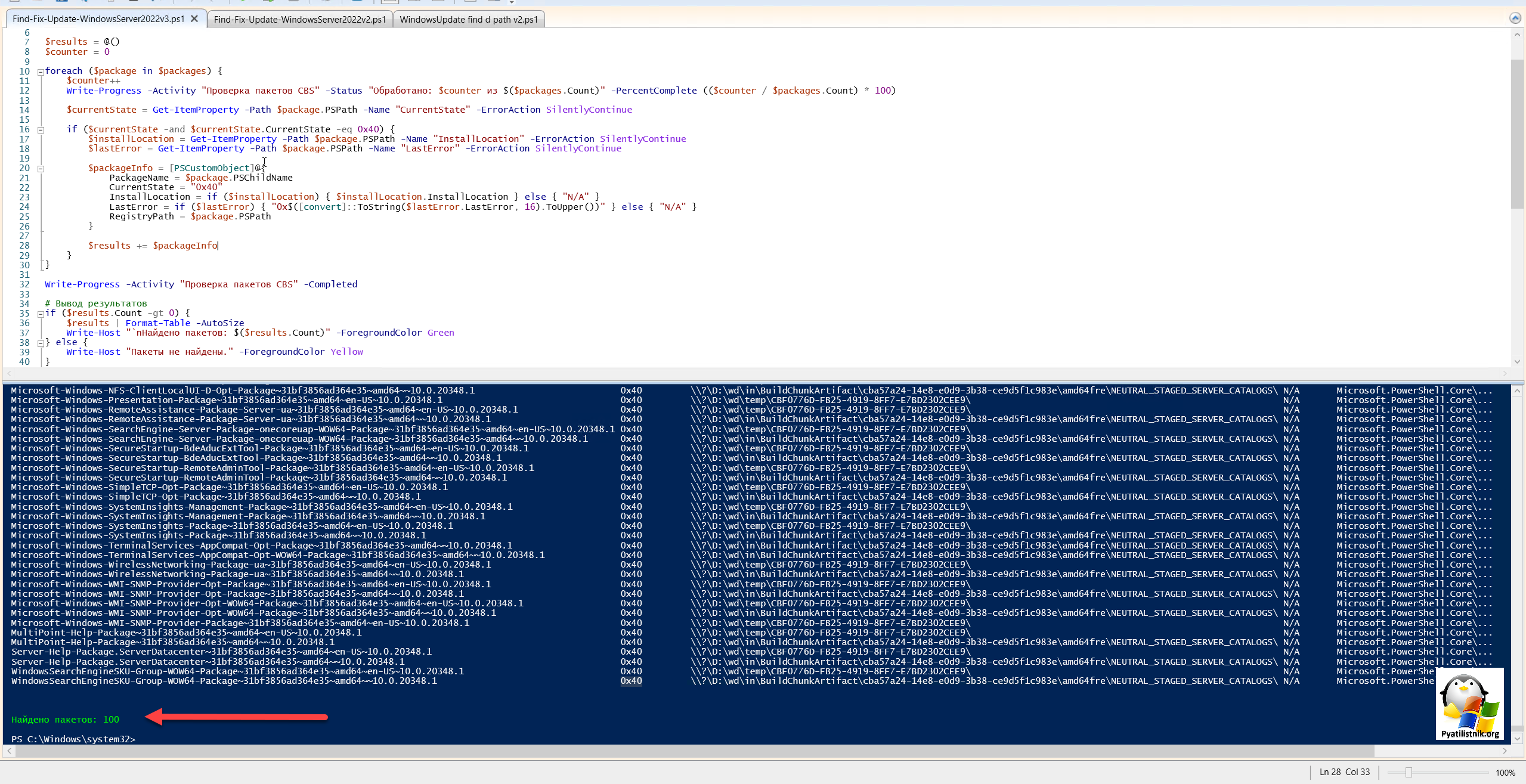Hide script pane with the round chevron
The width and height of the screenshot is (1526, 784).
(1515, 18)
